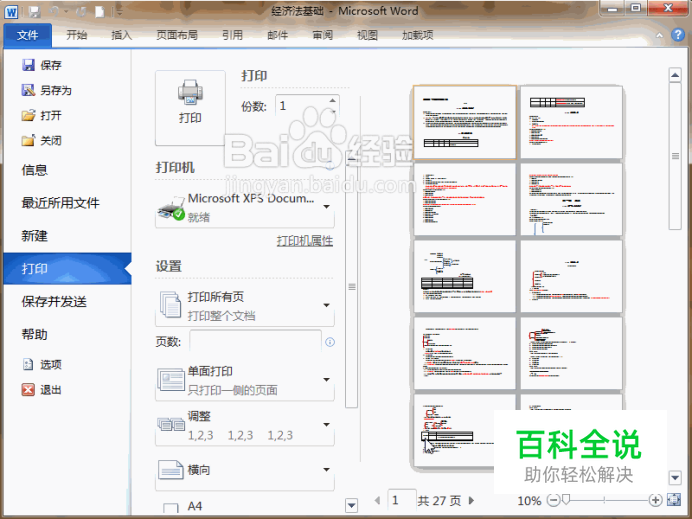Click the 页数 (Pages) input field
Screen dimensions: 692x519
point(255,342)
